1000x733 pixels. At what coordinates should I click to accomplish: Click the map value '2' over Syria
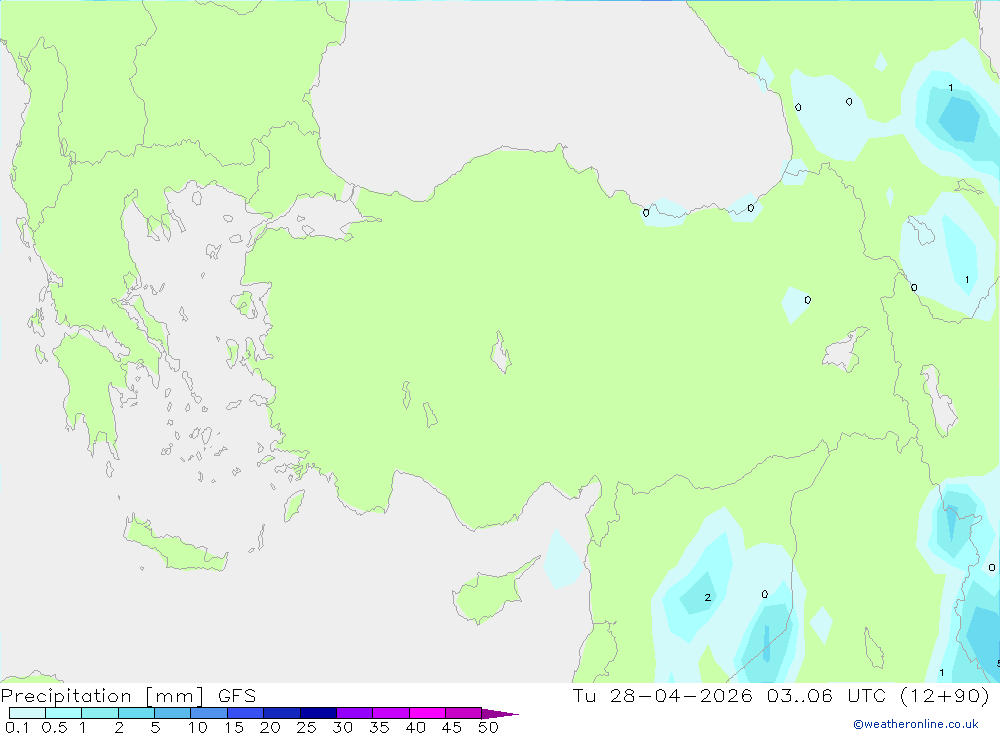(707, 598)
